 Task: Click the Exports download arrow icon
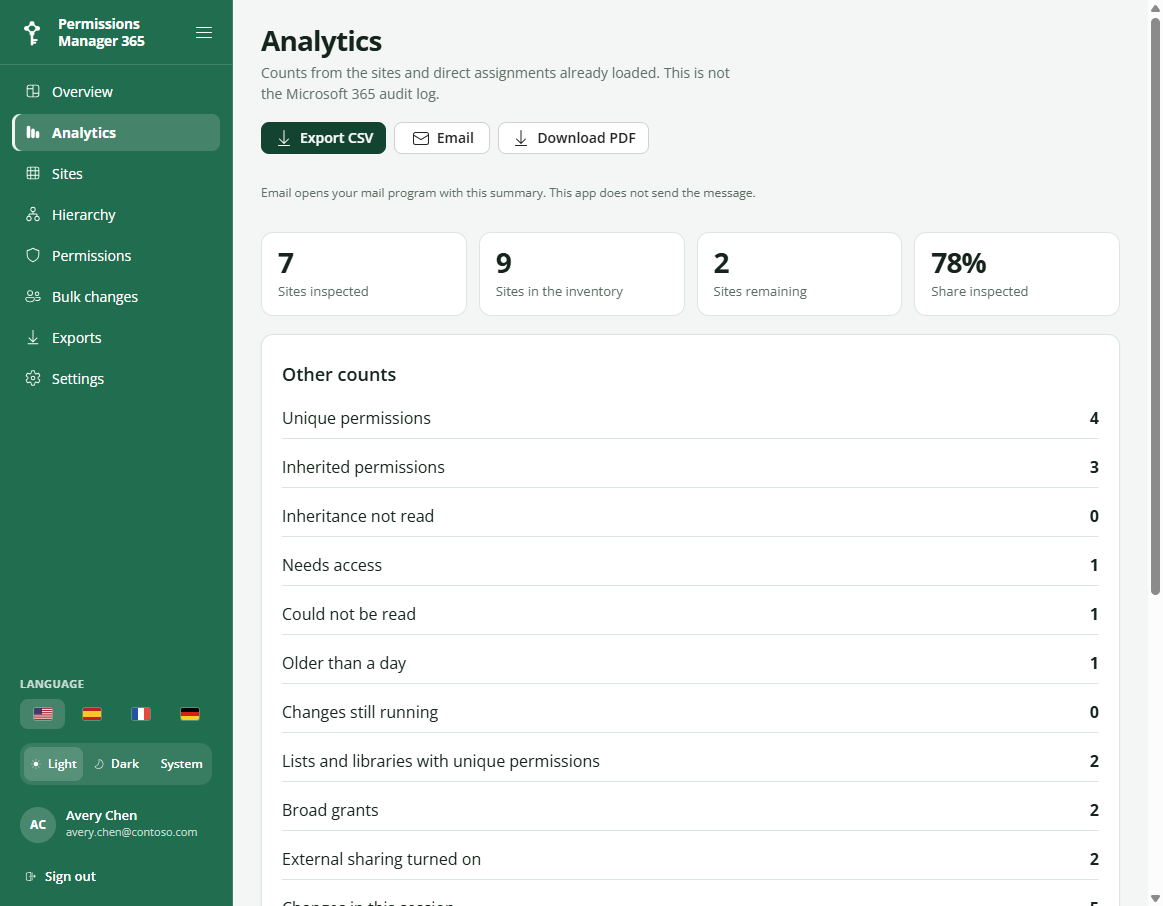point(33,337)
